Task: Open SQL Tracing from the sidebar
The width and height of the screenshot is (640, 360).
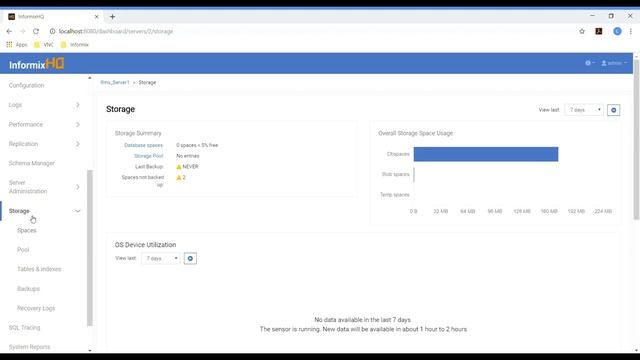Action: [24, 328]
